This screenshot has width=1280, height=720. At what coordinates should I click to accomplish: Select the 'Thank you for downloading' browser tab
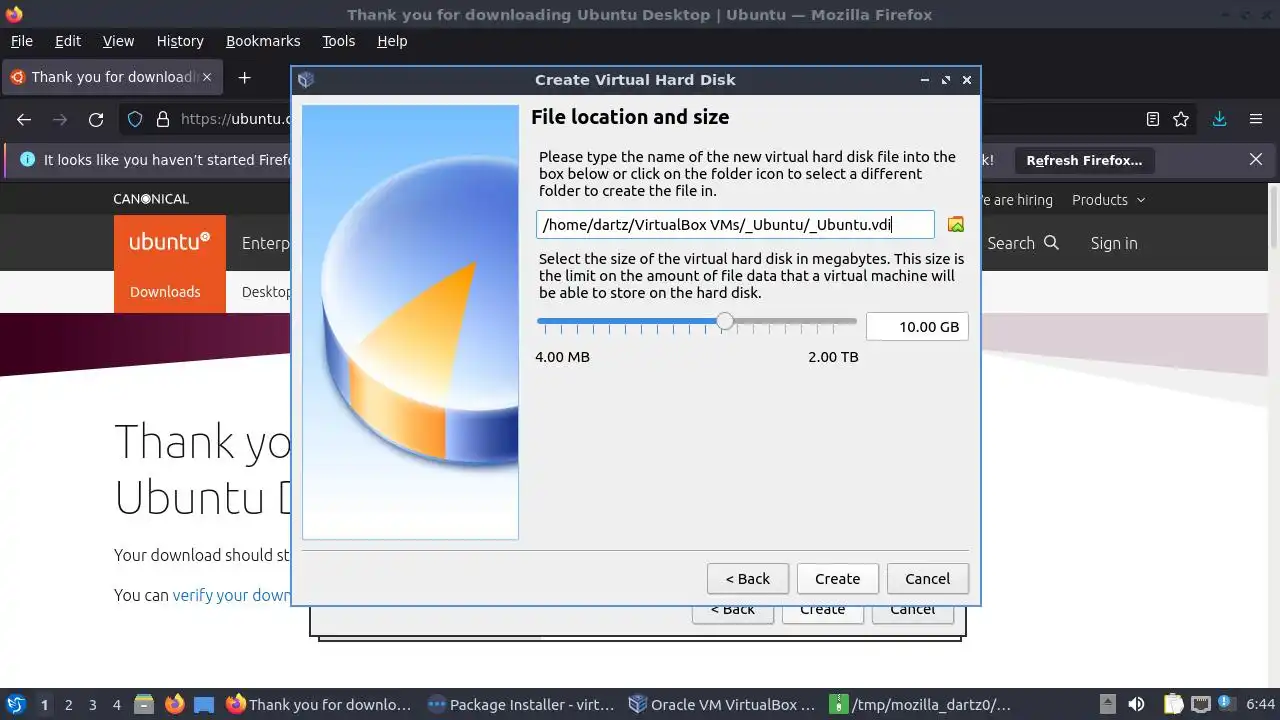coord(113,77)
